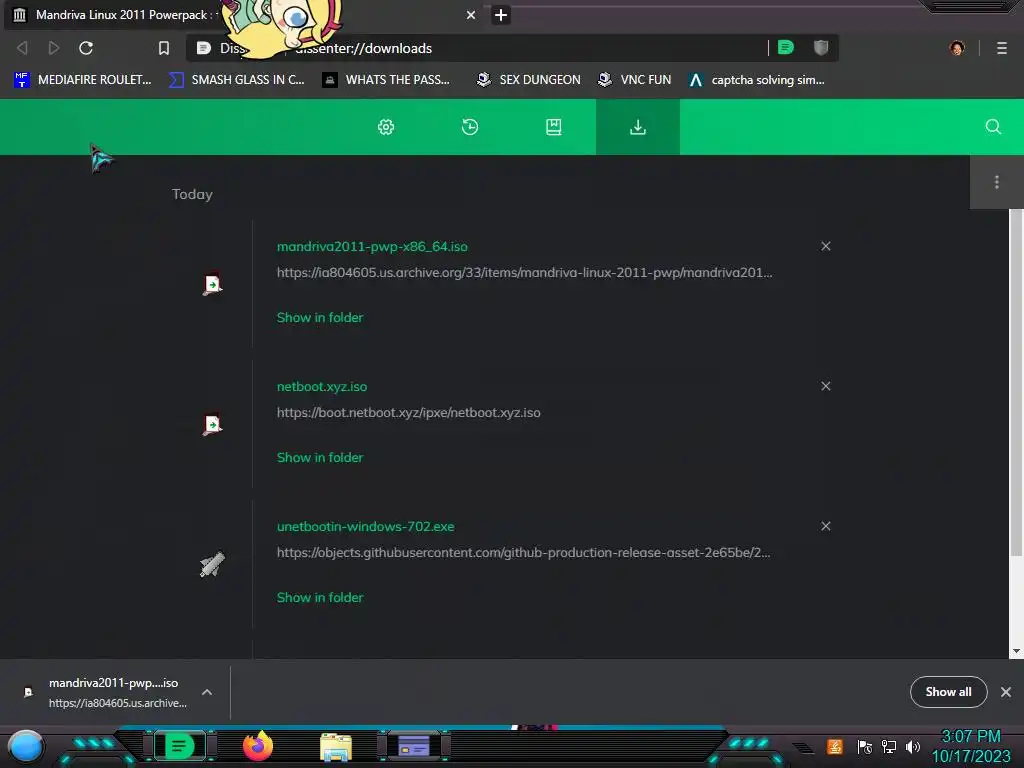Open the shields icon in address bar
Viewport: 1024px width, 768px height.
pyautogui.click(x=821, y=47)
